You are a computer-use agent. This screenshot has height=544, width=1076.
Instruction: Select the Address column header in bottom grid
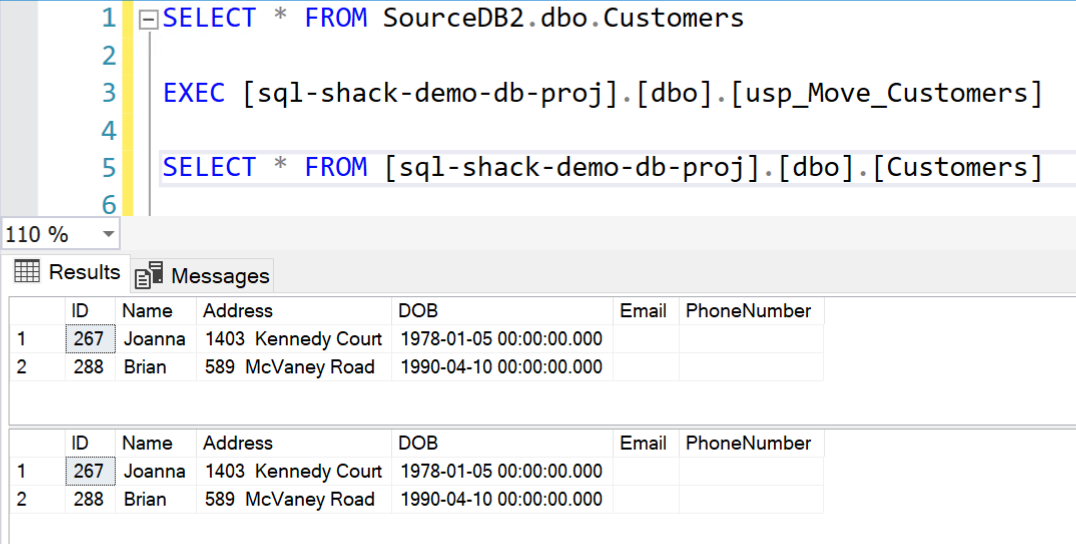point(238,443)
